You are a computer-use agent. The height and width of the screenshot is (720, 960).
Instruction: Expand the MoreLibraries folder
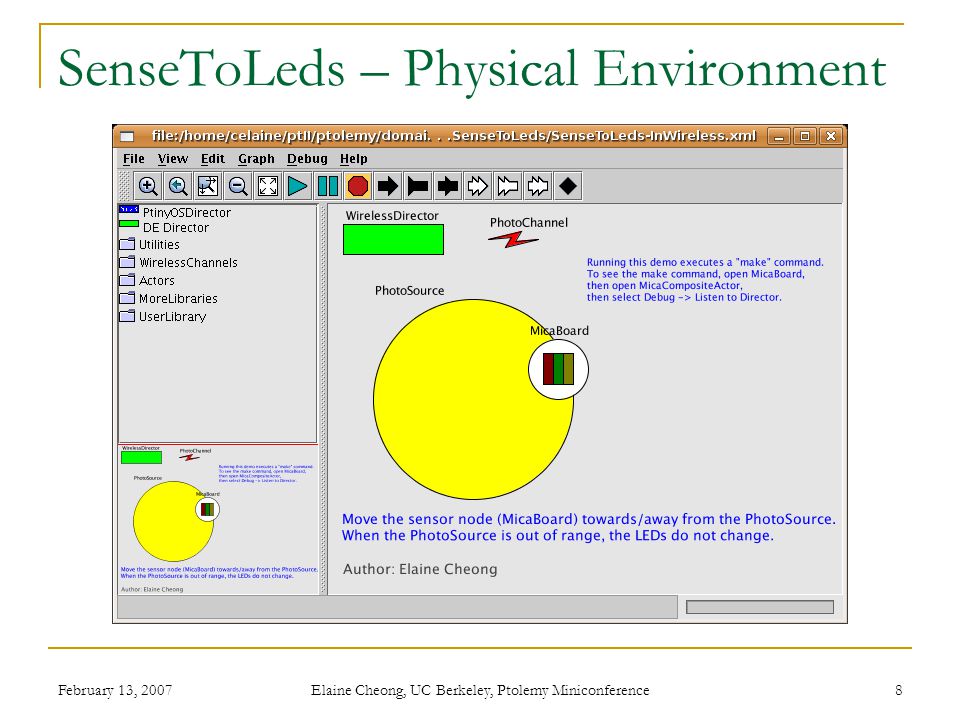click(168, 299)
